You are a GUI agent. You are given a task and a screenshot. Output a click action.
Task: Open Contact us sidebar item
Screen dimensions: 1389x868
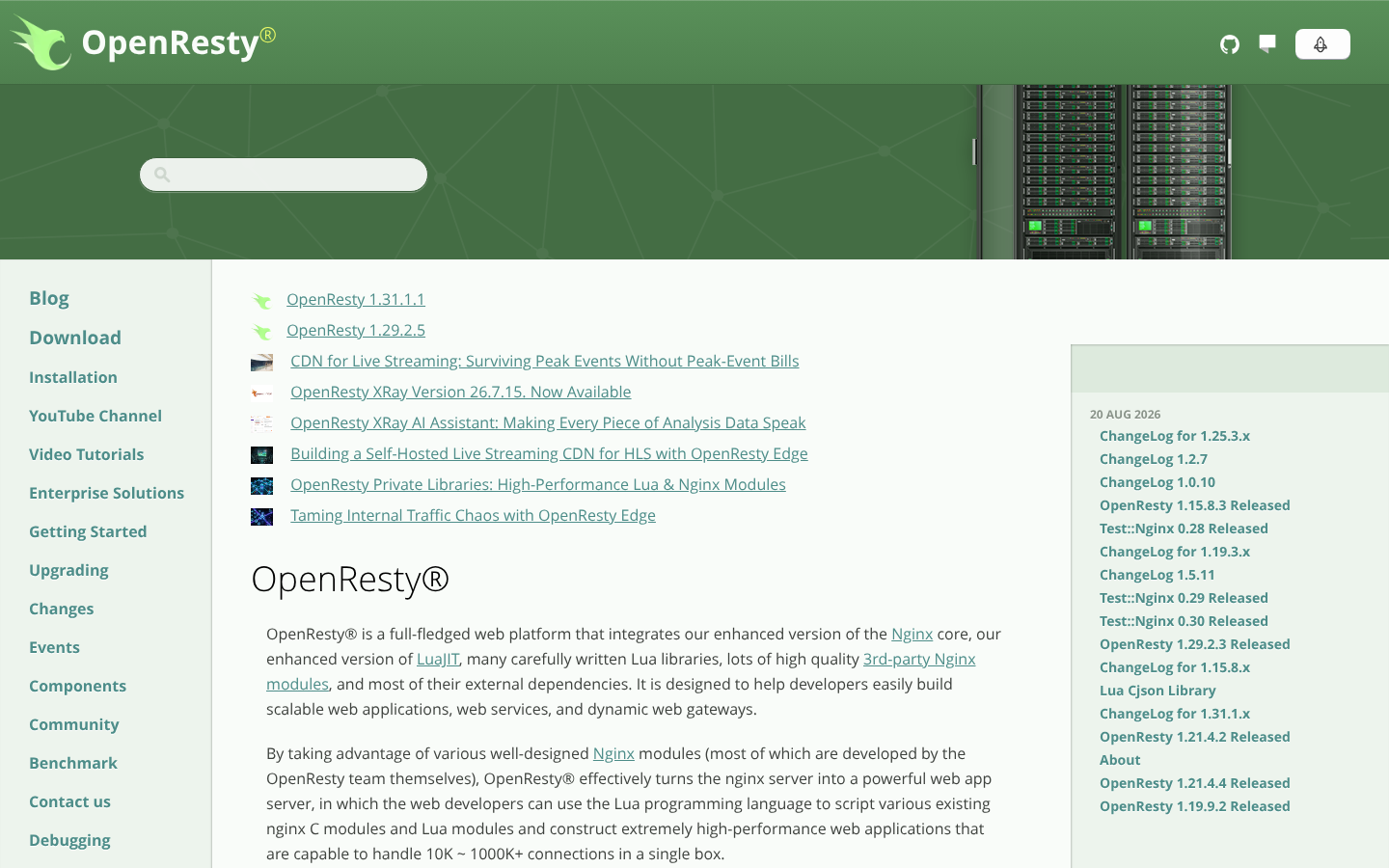point(69,801)
